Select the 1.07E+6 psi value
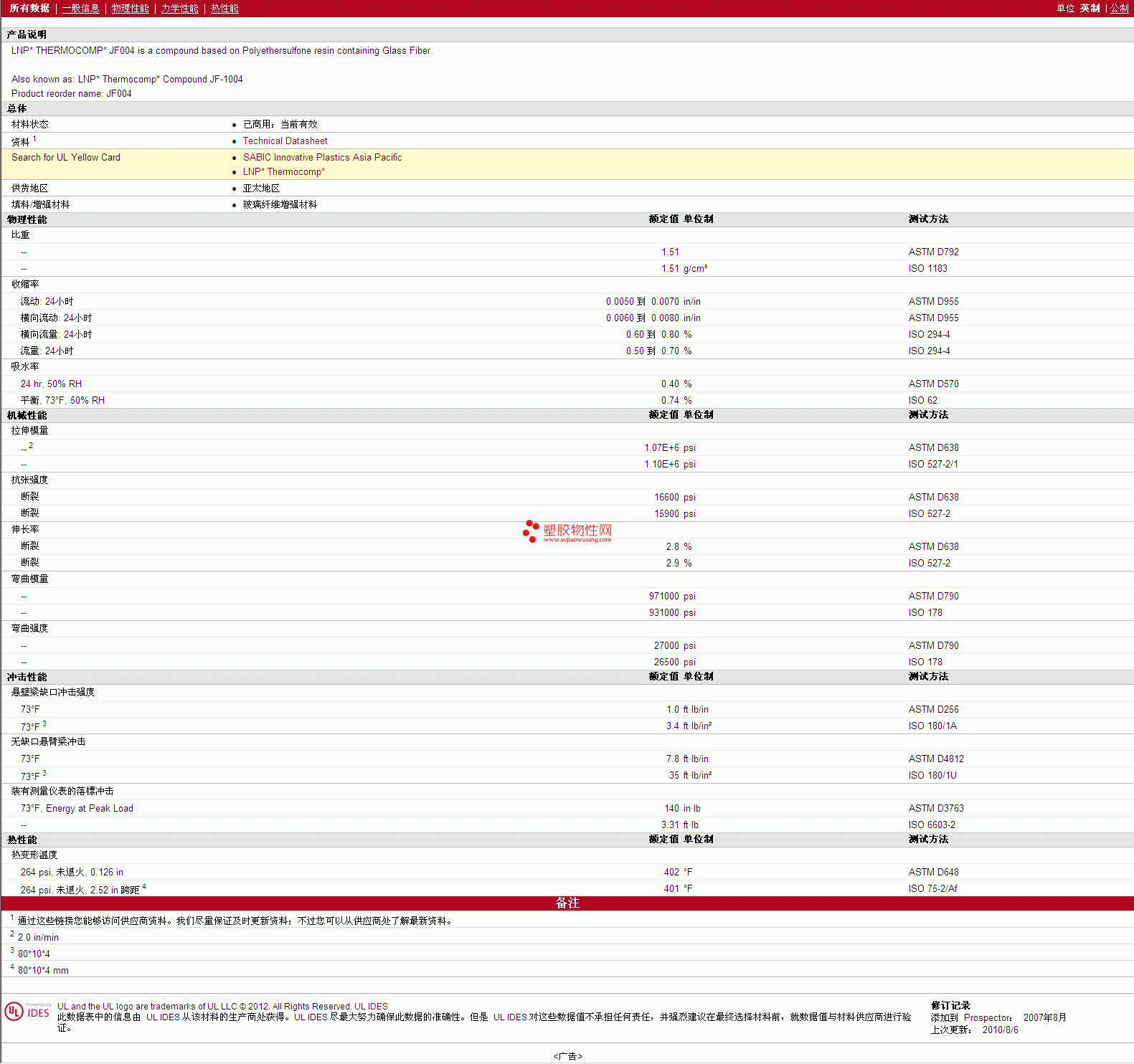 [669, 448]
